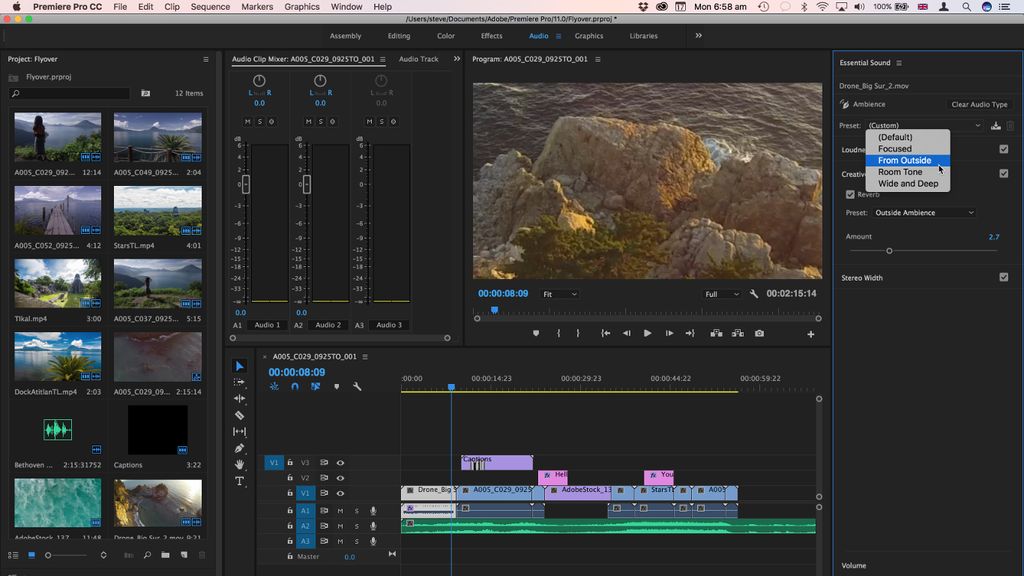Open the Fit zoom level dropdown
The height and width of the screenshot is (576, 1024).
(x=560, y=293)
